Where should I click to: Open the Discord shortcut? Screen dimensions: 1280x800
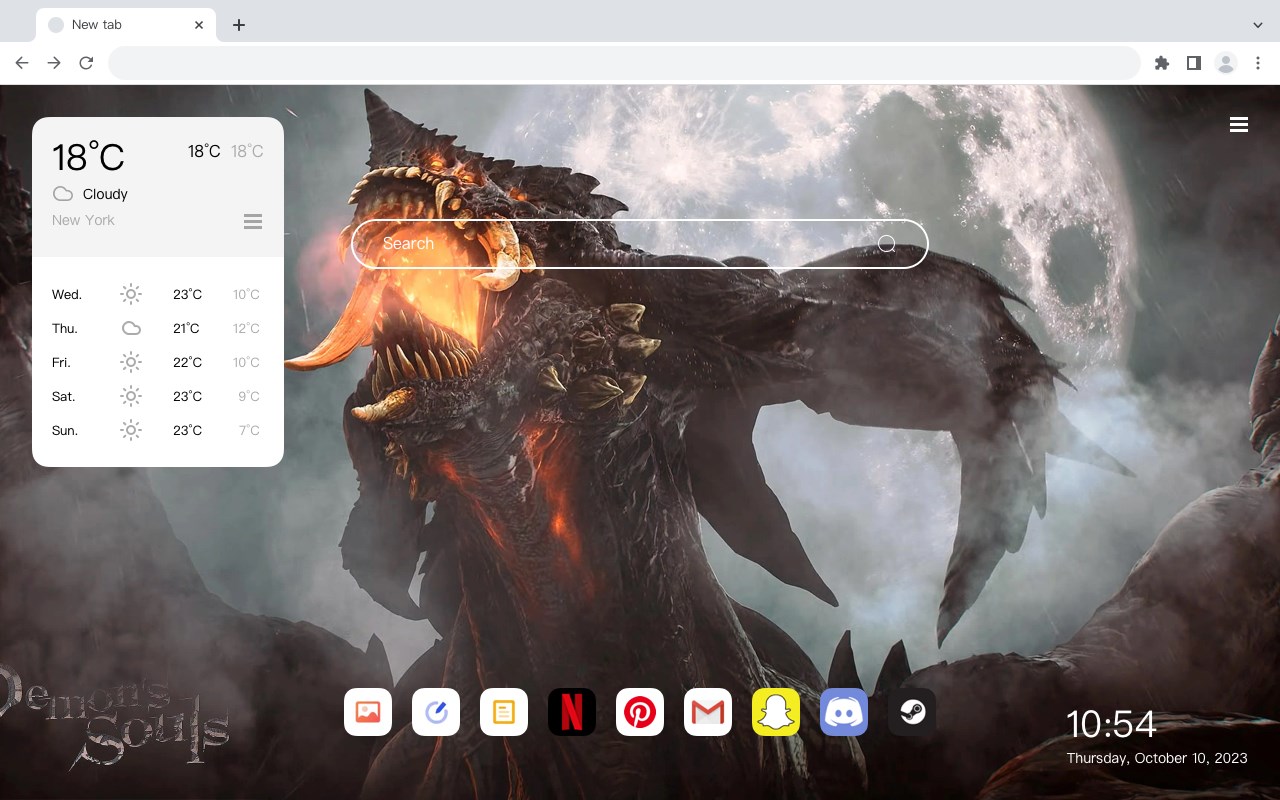click(x=844, y=712)
